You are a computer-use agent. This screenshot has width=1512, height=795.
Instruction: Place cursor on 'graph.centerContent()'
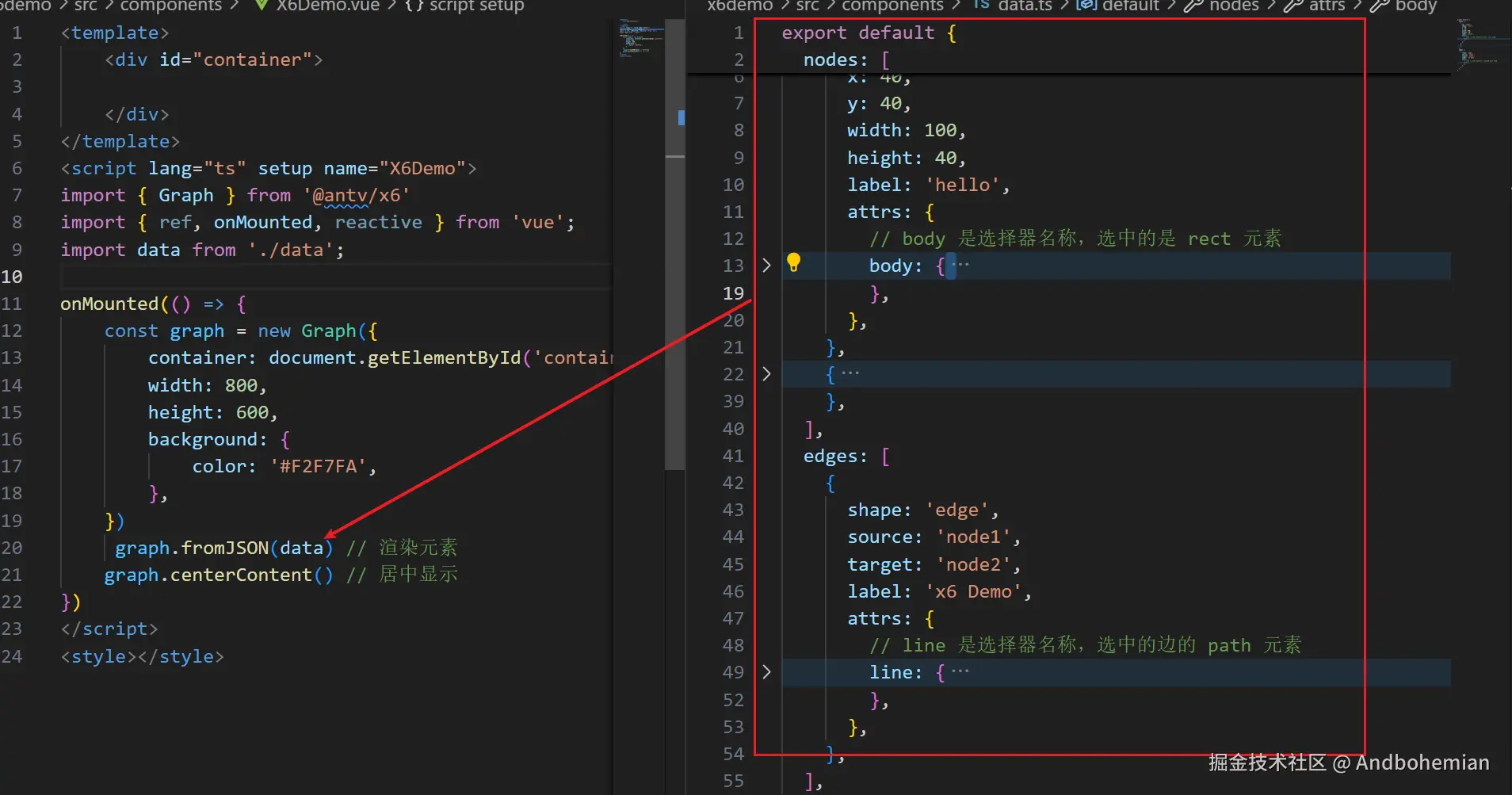(219, 575)
